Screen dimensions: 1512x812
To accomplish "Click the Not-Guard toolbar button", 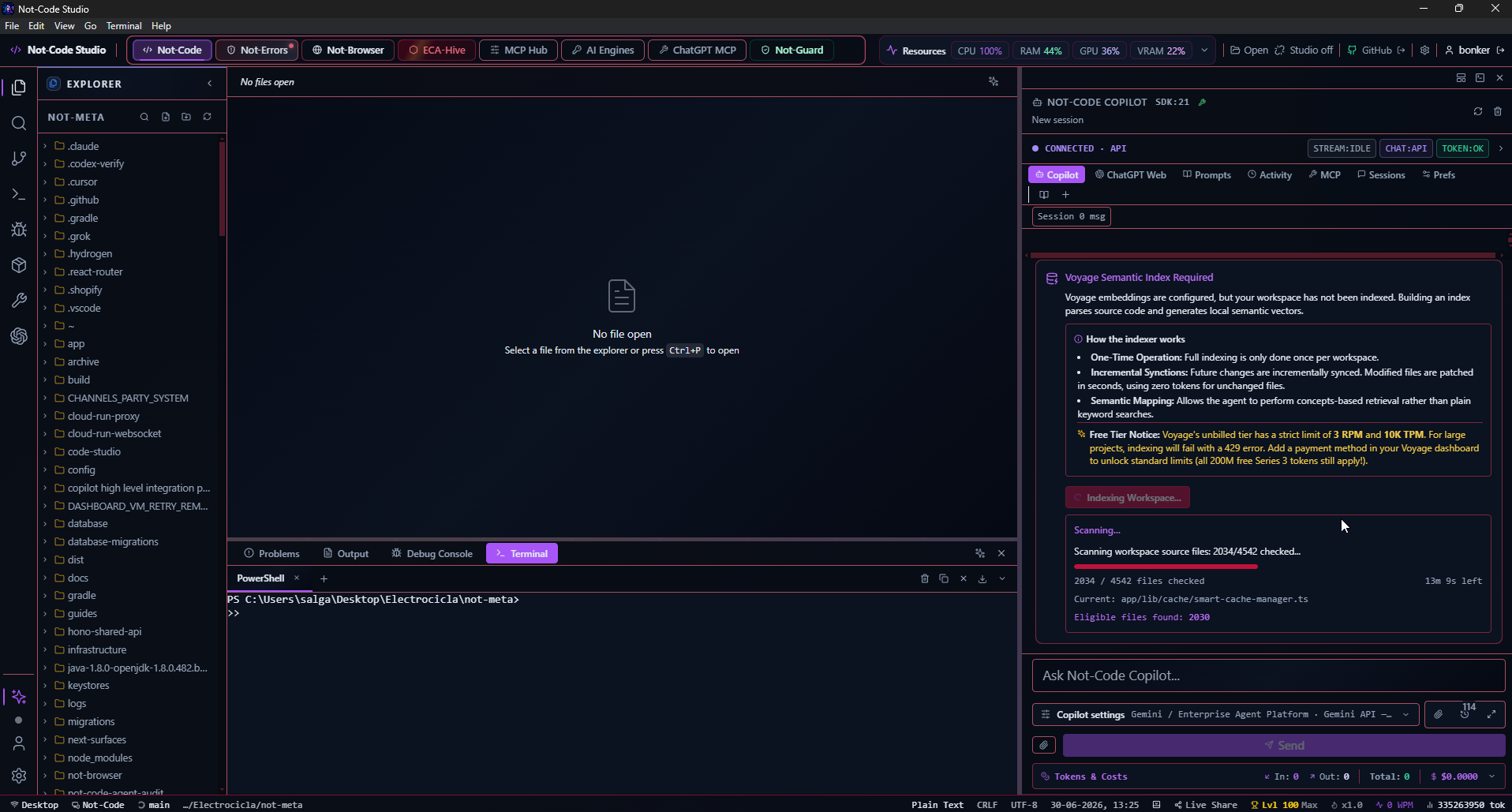I will (x=792, y=50).
